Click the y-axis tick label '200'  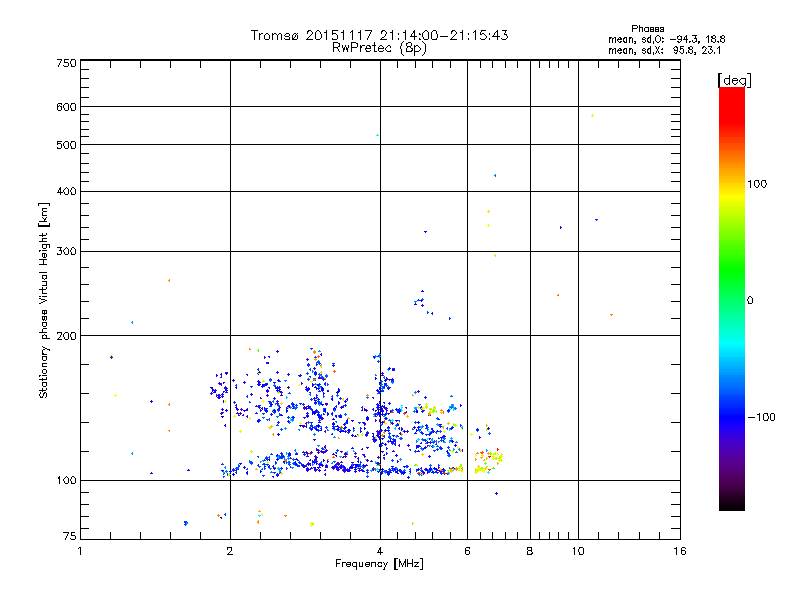tap(66, 336)
